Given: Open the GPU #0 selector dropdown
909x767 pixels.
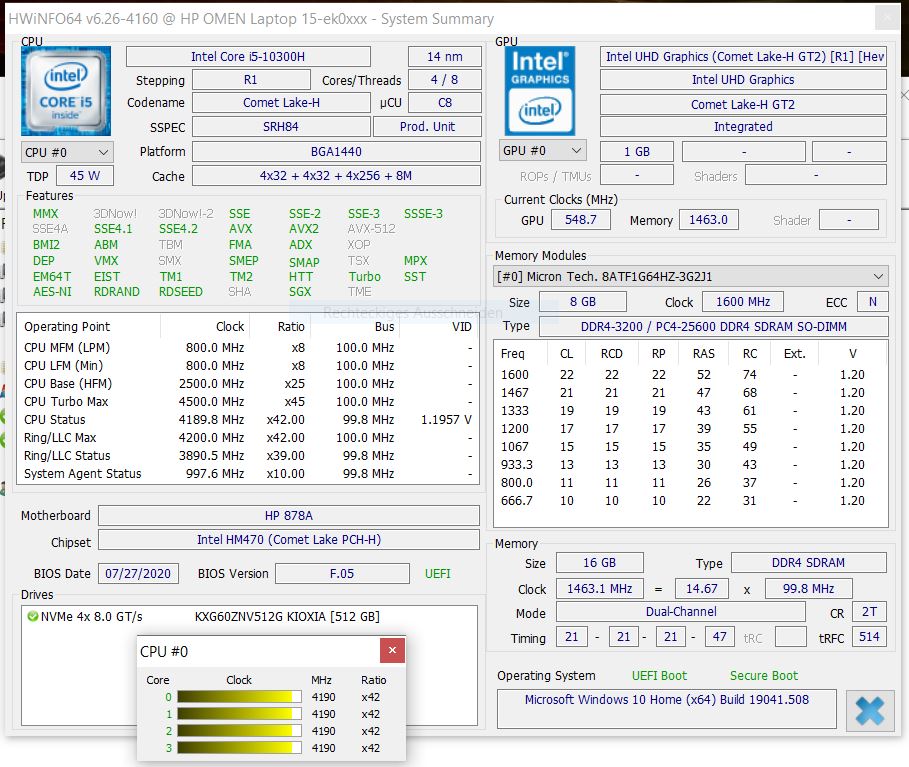Looking at the screenshot, I should pyautogui.click(x=543, y=151).
